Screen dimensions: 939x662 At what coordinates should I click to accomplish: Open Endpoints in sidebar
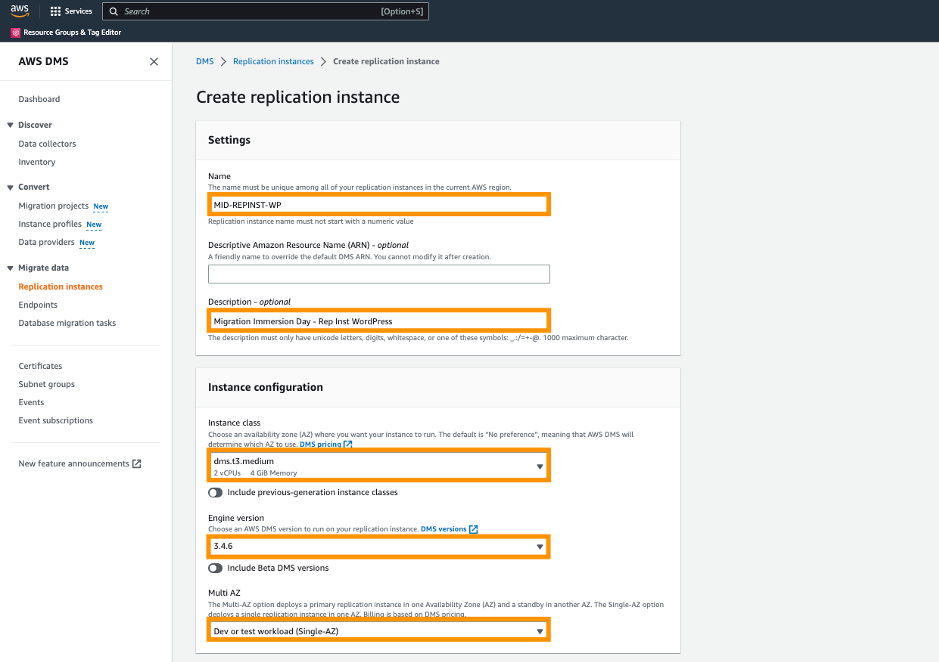(x=38, y=305)
